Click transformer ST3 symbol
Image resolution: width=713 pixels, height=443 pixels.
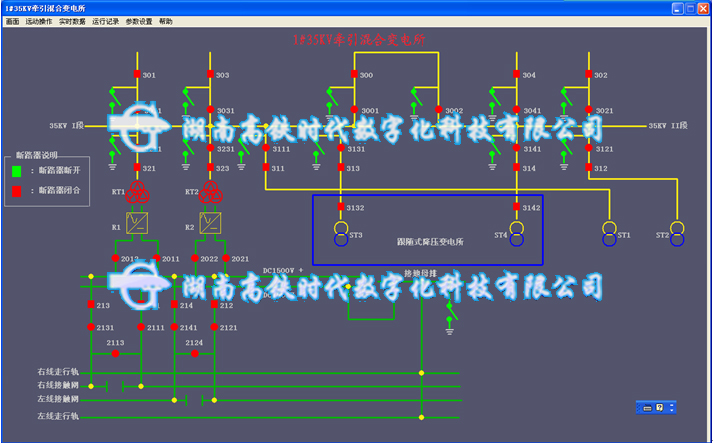pyautogui.click(x=341, y=234)
